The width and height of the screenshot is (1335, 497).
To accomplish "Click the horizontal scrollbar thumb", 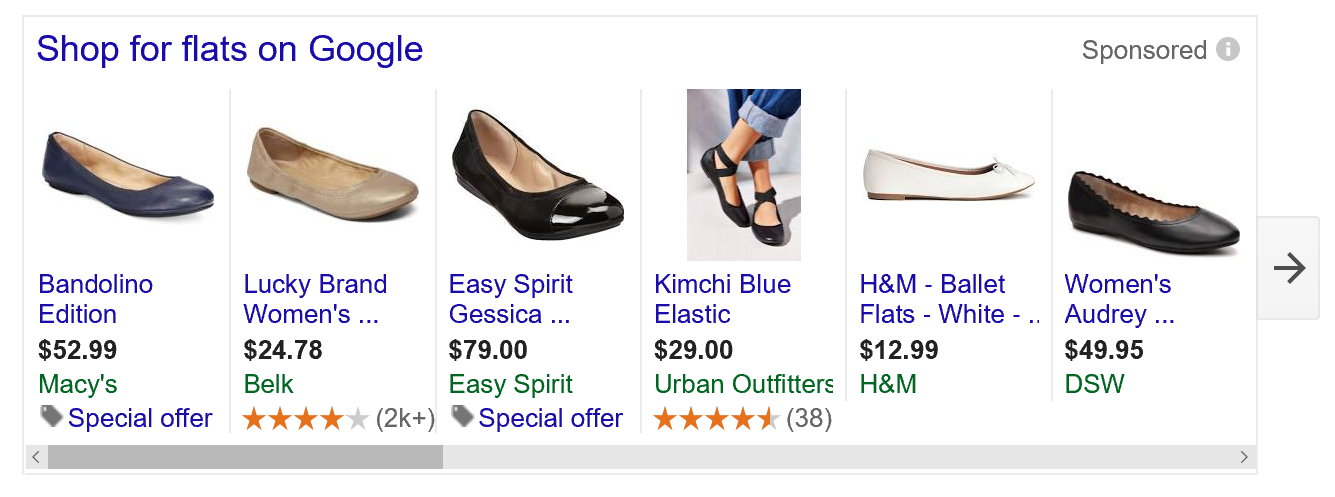I will [245, 457].
